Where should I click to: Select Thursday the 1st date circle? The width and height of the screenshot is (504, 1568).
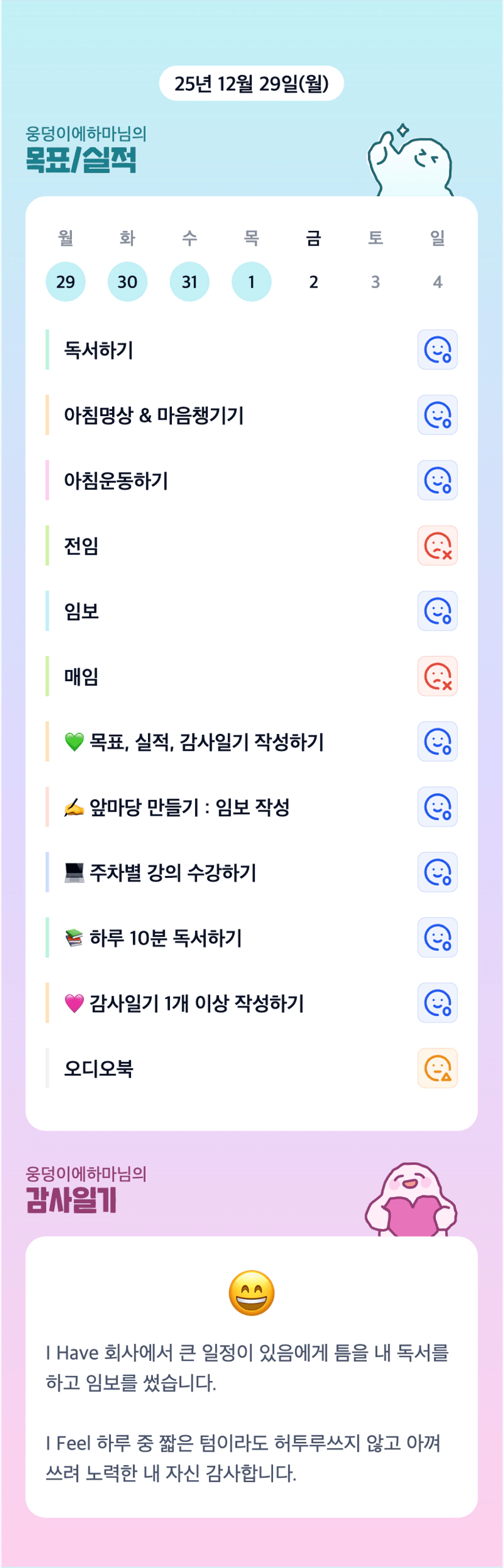pos(251,281)
